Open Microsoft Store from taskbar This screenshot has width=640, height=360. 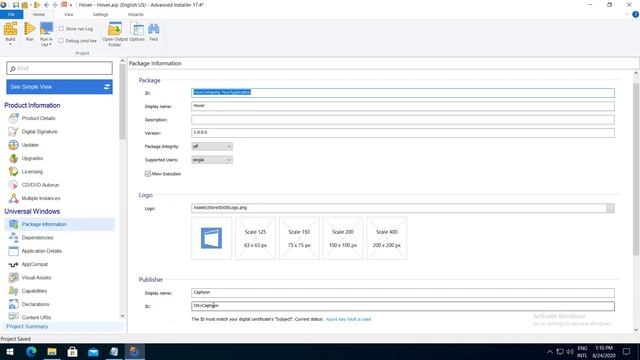tap(73, 351)
